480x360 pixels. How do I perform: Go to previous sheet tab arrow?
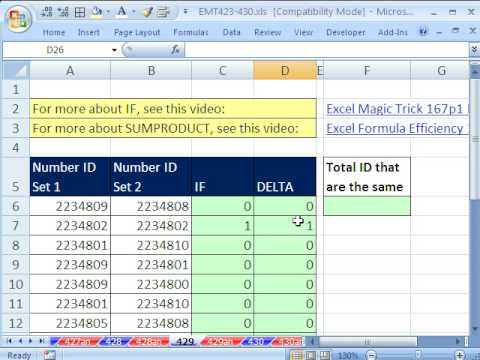pyautogui.click(x=20, y=341)
